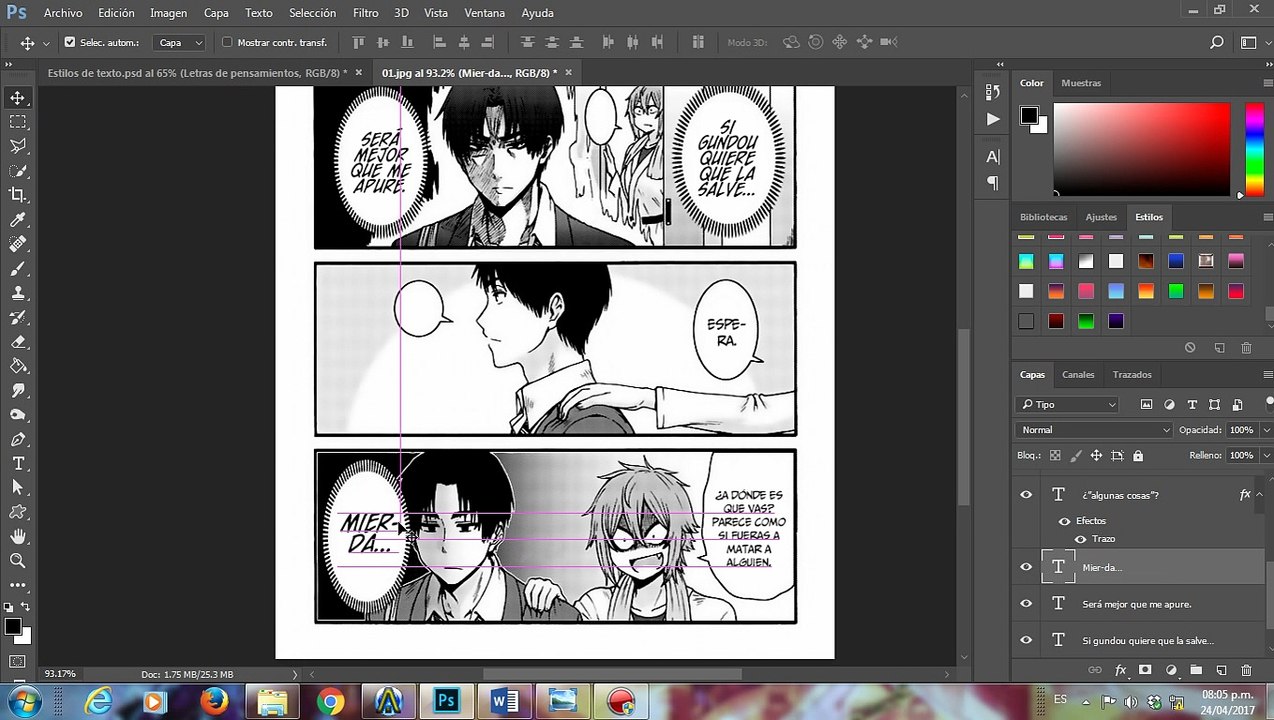The height and width of the screenshot is (720, 1274).
Task: Toggle the Selec. autom. checkbox
Action: (70, 42)
